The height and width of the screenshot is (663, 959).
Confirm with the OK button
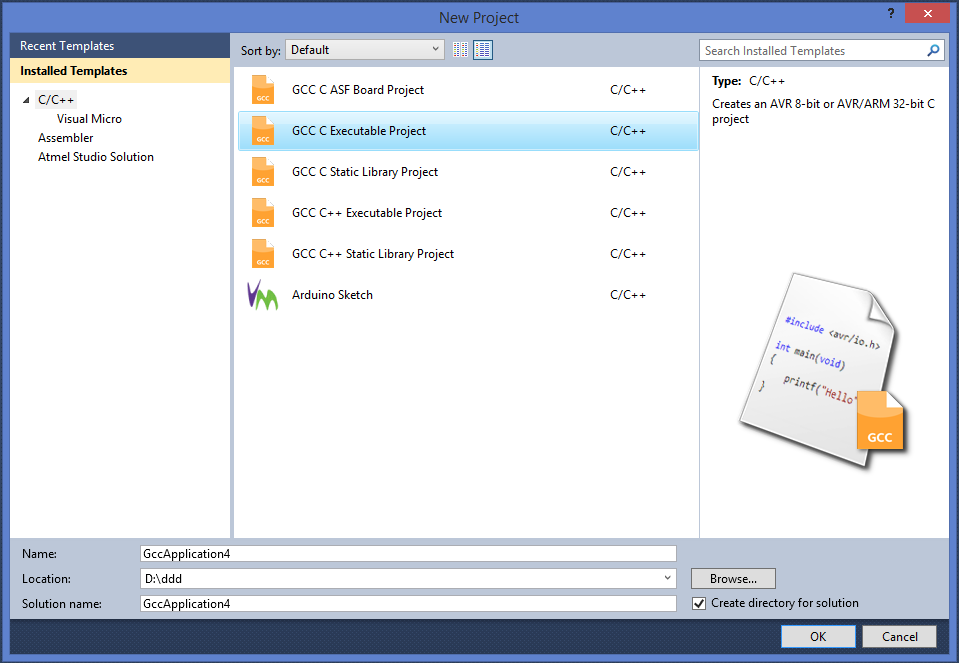coord(818,637)
